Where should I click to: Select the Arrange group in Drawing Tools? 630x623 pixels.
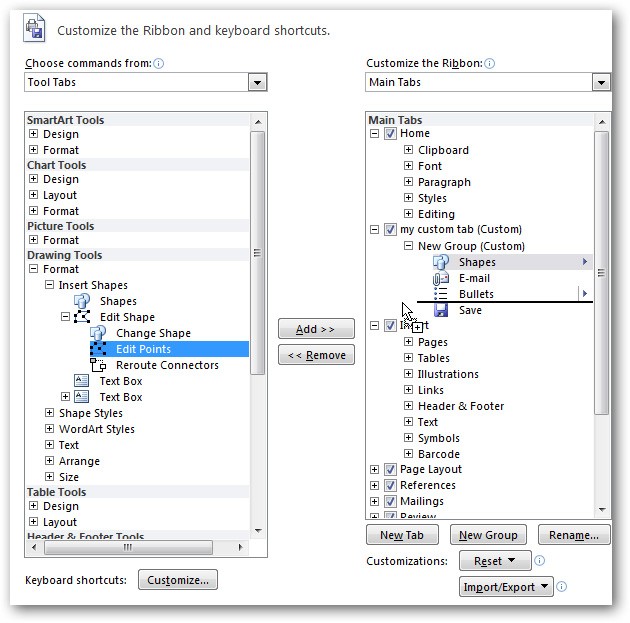coord(79,461)
